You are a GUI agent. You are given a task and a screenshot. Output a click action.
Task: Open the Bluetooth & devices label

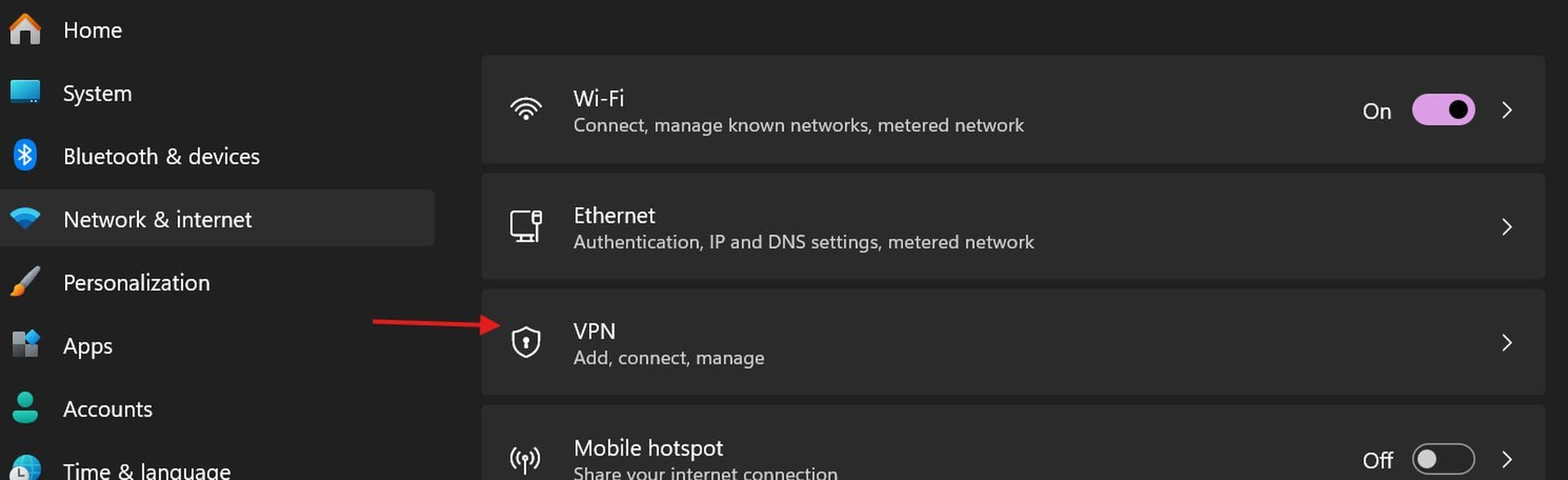point(162,156)
